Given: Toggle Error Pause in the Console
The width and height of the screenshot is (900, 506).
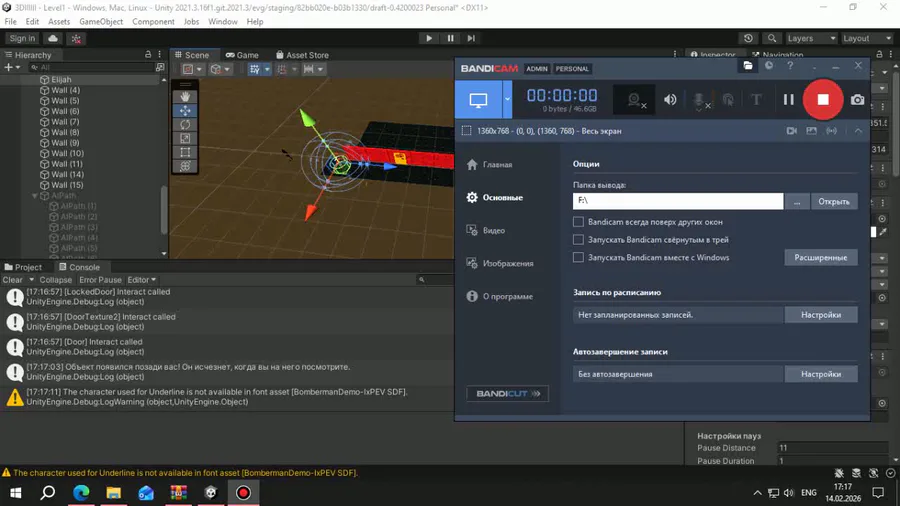Looking at the screenshot, I should [100, 280].
